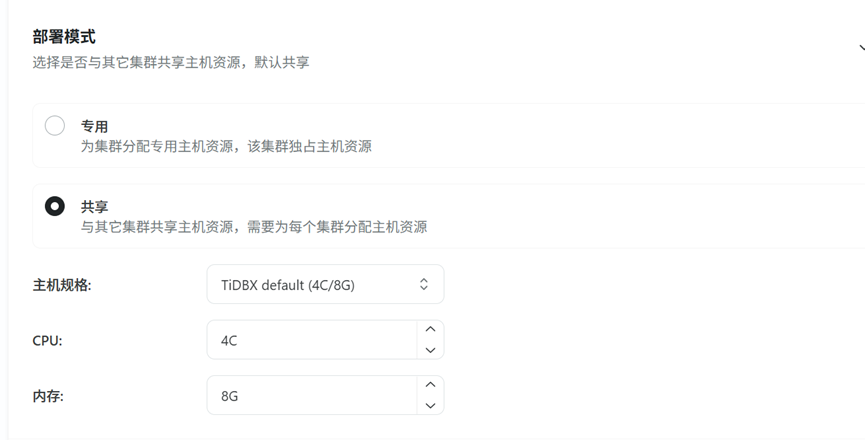
Task: Select the 专用 radio button
Action: [x=55, y=126]
